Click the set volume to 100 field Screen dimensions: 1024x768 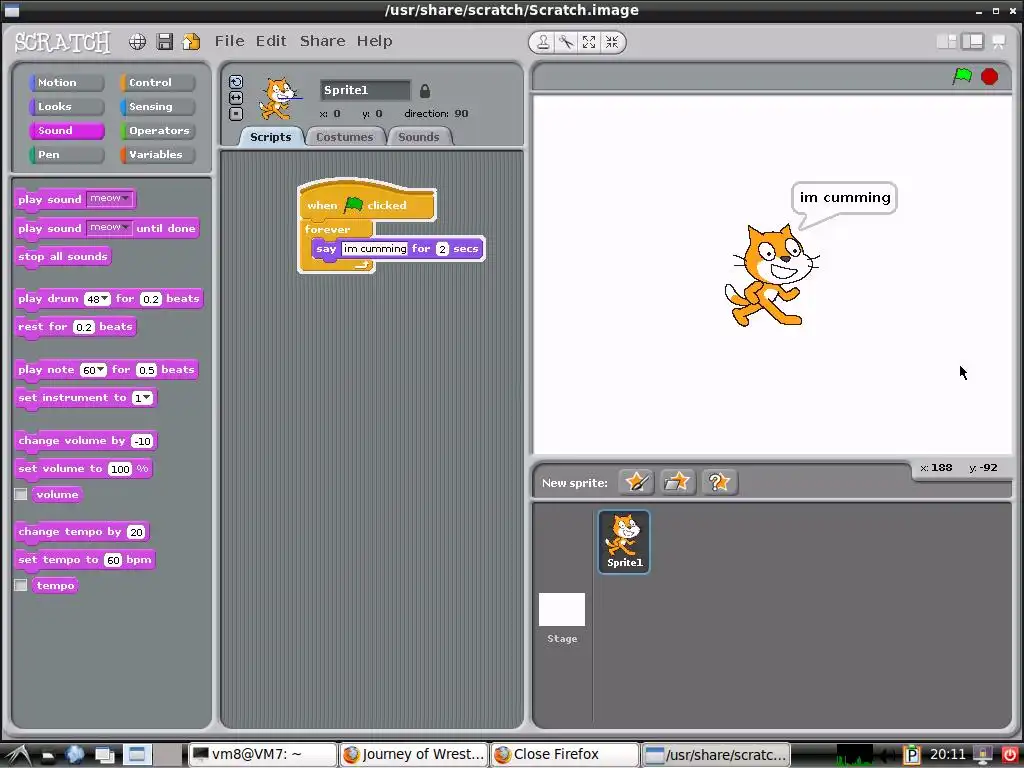click(120, 469)
